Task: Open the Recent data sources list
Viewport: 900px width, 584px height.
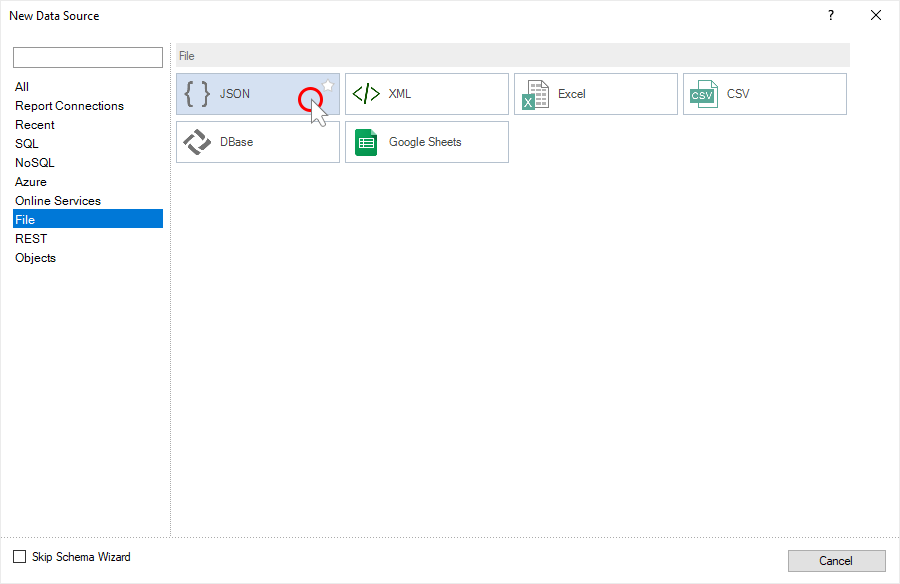Action: tap(35, 125)
